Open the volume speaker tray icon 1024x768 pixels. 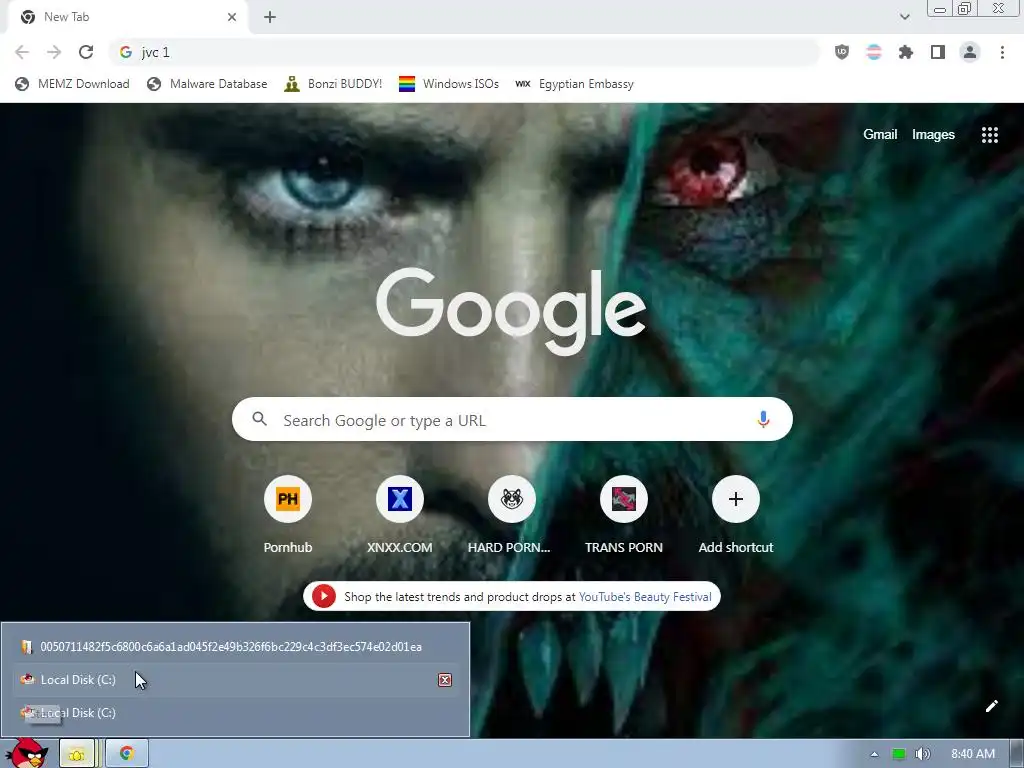pos(923,754)
